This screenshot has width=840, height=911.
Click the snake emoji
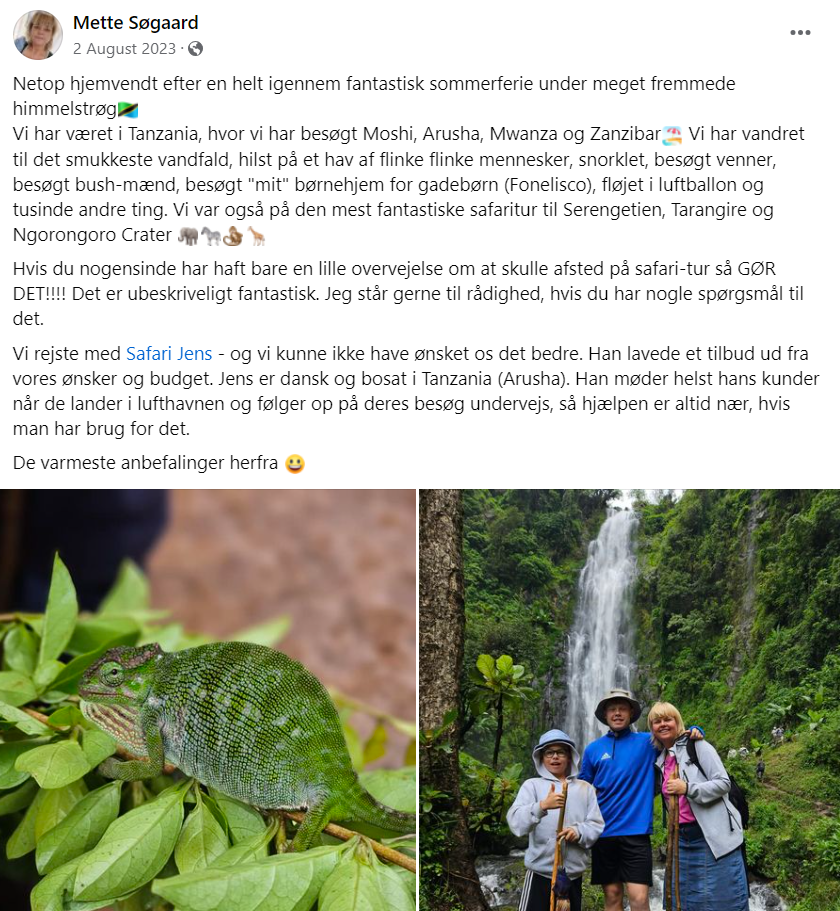(x=232, y=236)
